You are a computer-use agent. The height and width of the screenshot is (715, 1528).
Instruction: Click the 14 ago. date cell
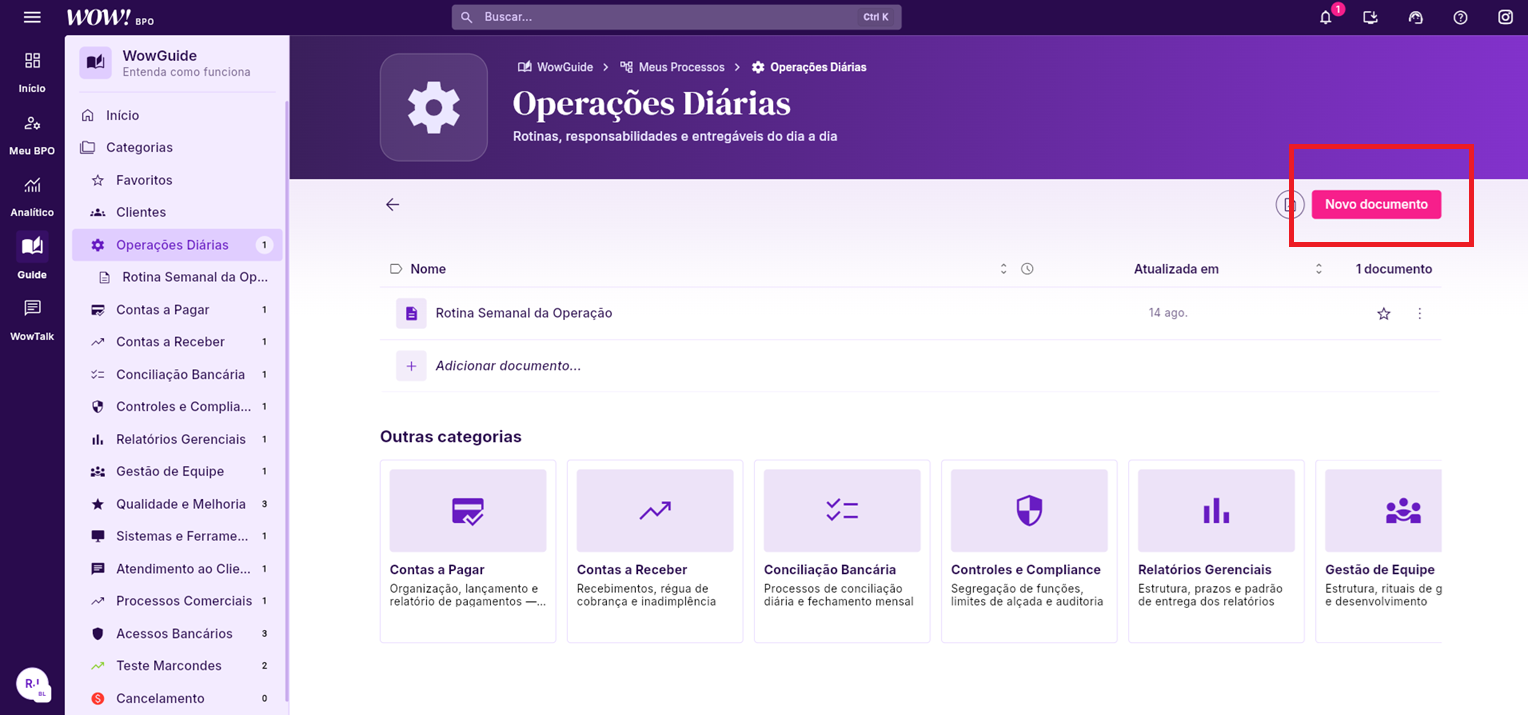pyautogui.click(x=1168, y=313)
